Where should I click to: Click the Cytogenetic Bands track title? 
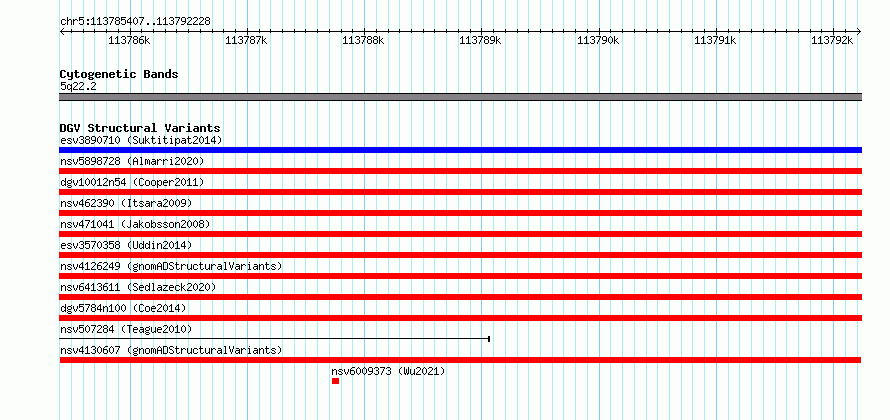(x=119, y=74)
